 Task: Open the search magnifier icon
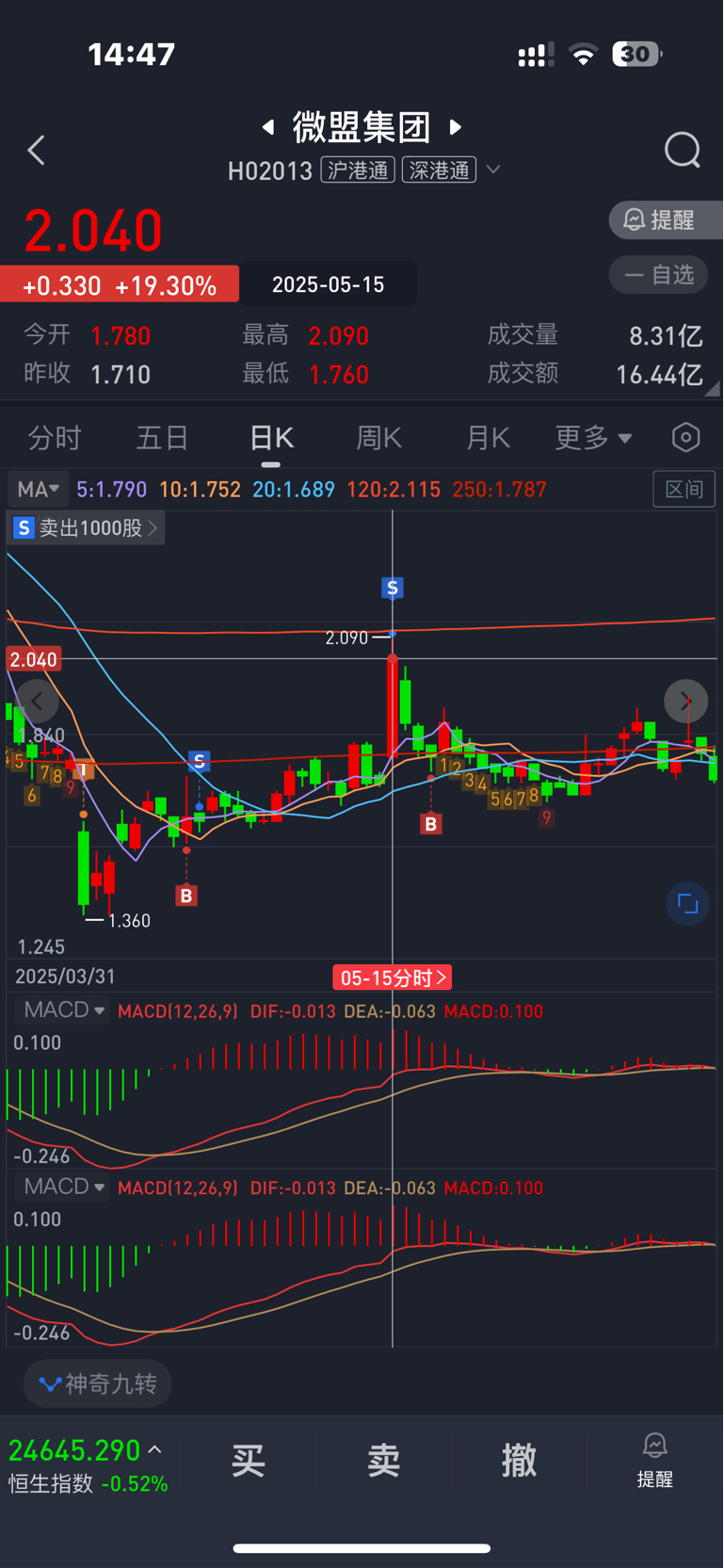pyautogui.click(x=683, y=150)
